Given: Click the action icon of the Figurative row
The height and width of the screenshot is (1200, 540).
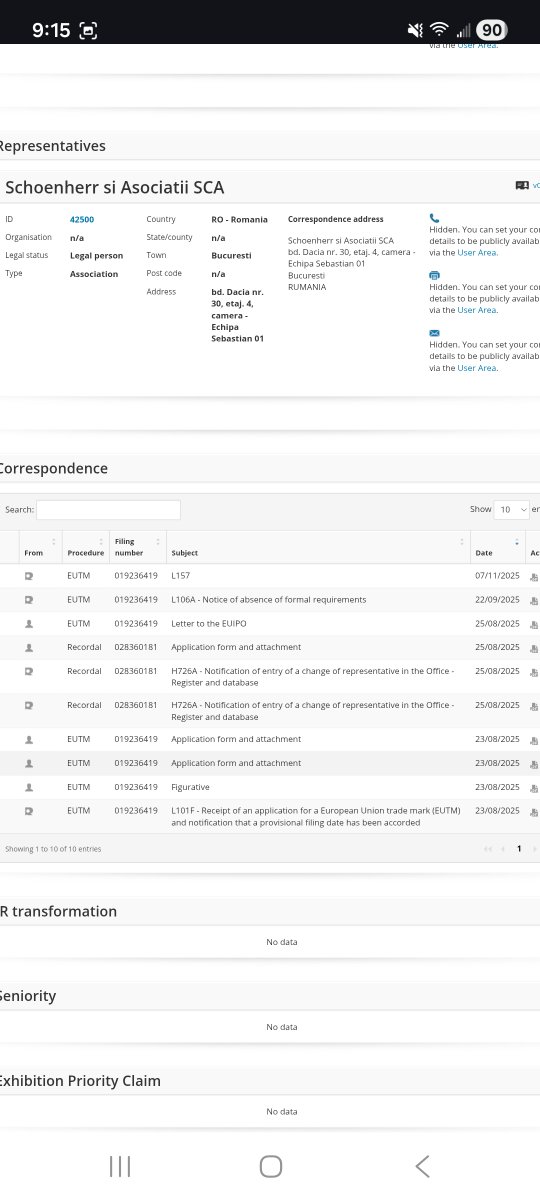Looking at the screenshot, I should point(534,787).
